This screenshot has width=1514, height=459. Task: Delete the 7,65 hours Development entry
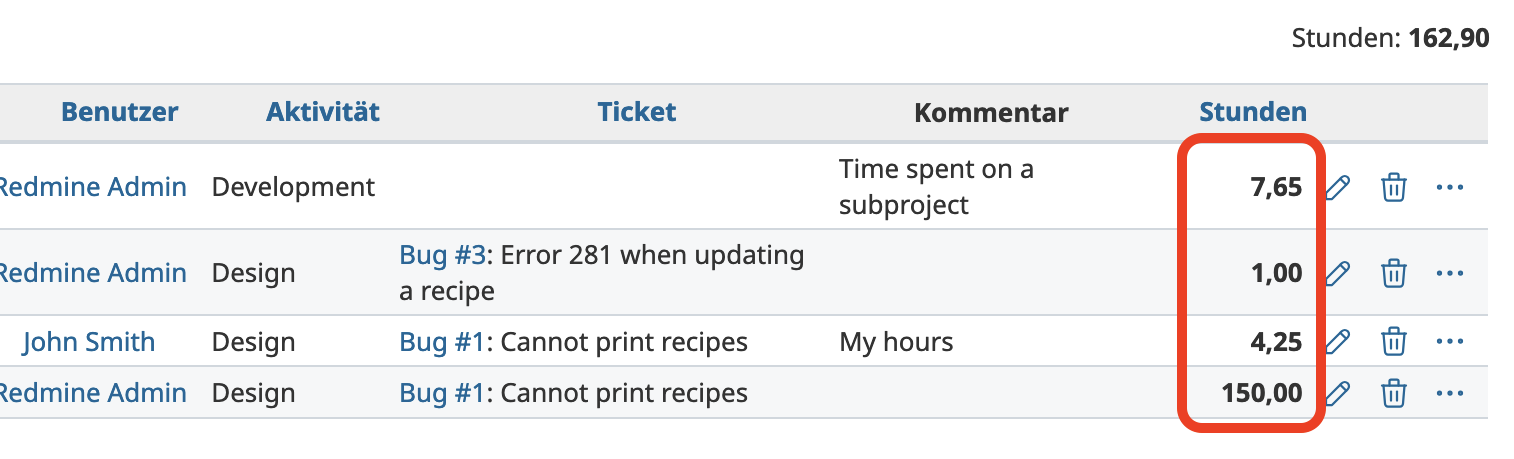1393,187
